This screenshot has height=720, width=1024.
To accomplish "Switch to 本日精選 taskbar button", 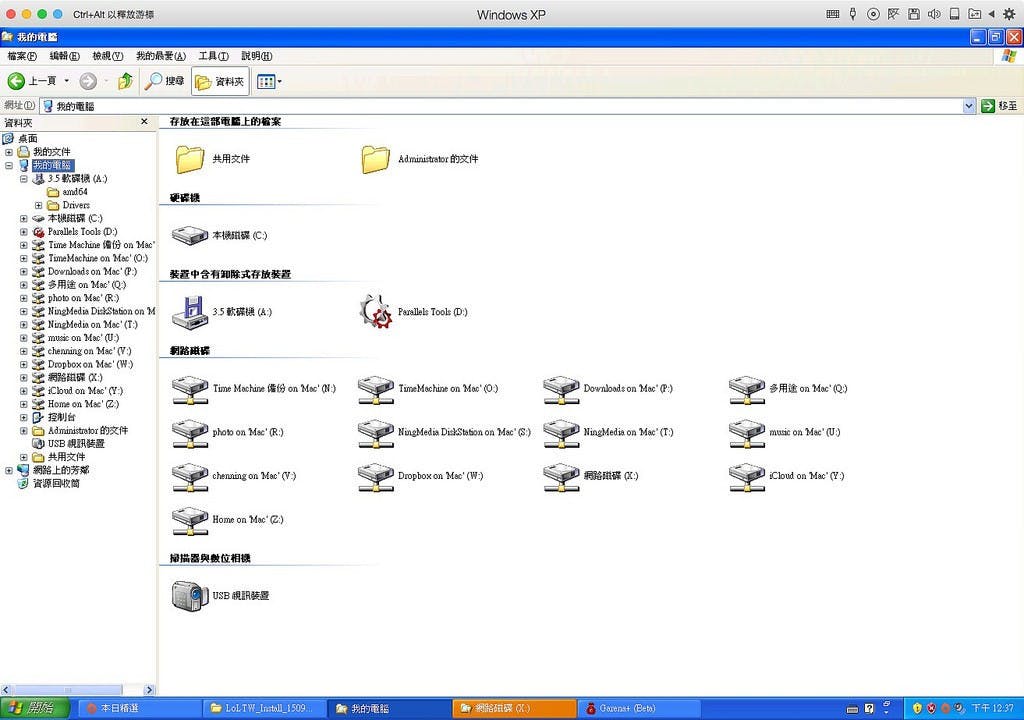I will coord(140,708).
